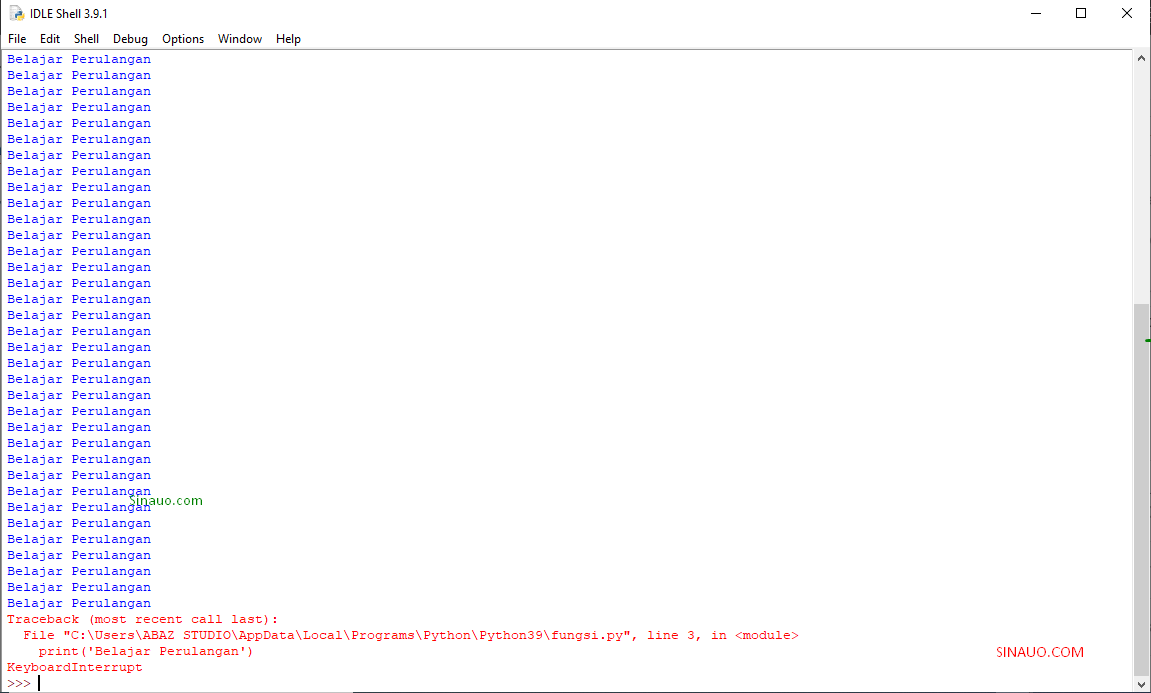Click the print('Belajar Perulangan') traceback line
Screen dimensions: 1151x693
point(145,651)
